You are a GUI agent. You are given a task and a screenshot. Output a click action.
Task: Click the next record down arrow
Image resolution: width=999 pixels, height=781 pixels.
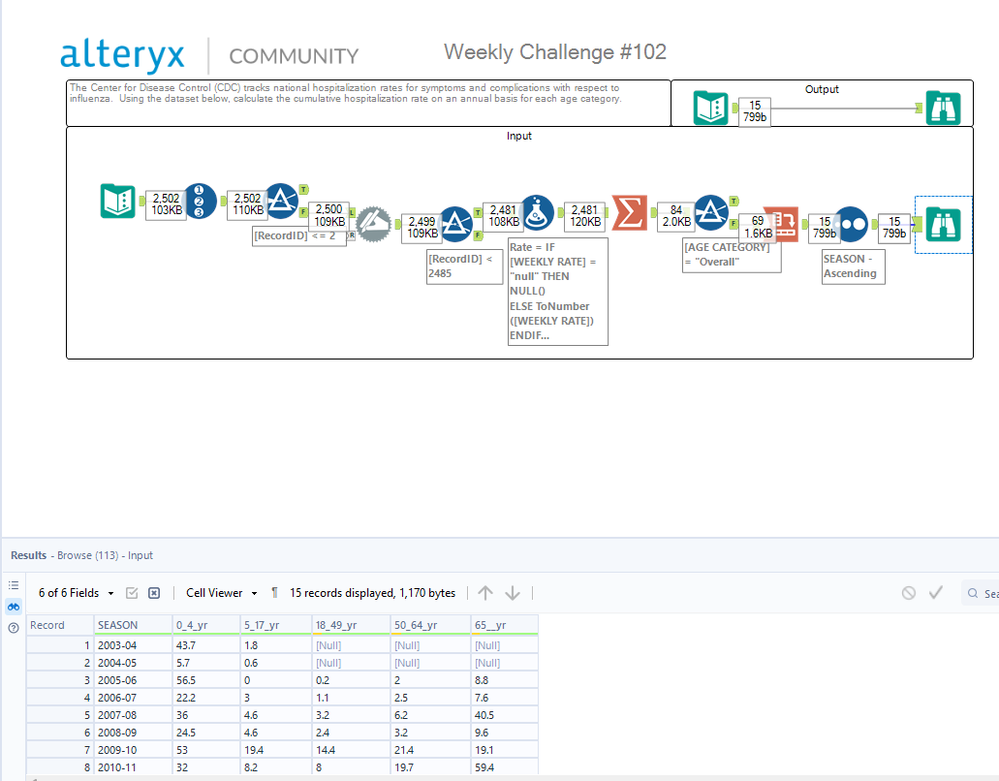pos(512,593)
